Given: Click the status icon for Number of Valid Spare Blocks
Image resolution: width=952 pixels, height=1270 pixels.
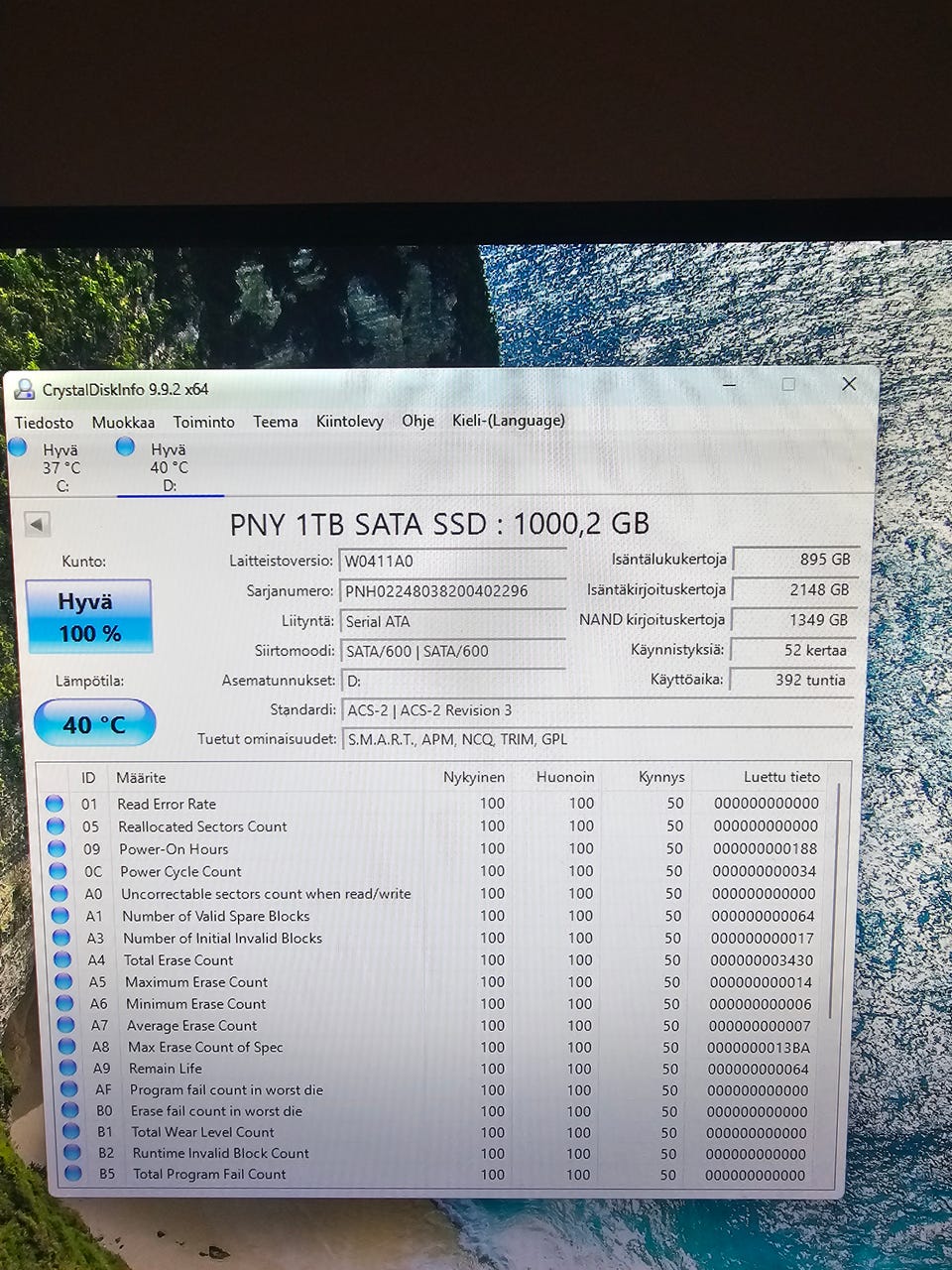Looking at the screenshot, I should coord(60,916).
